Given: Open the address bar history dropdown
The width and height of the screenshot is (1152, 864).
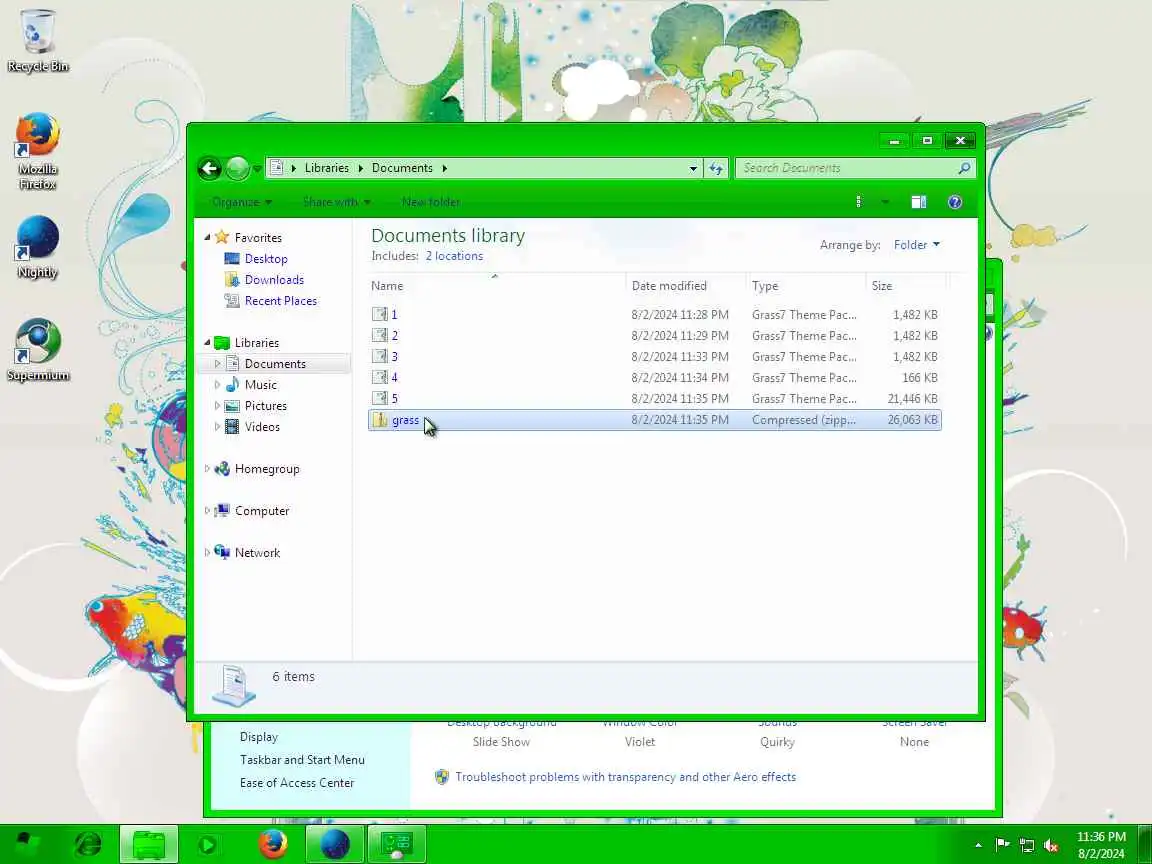Looking at the screenshot, I should [x=693, y=168].
